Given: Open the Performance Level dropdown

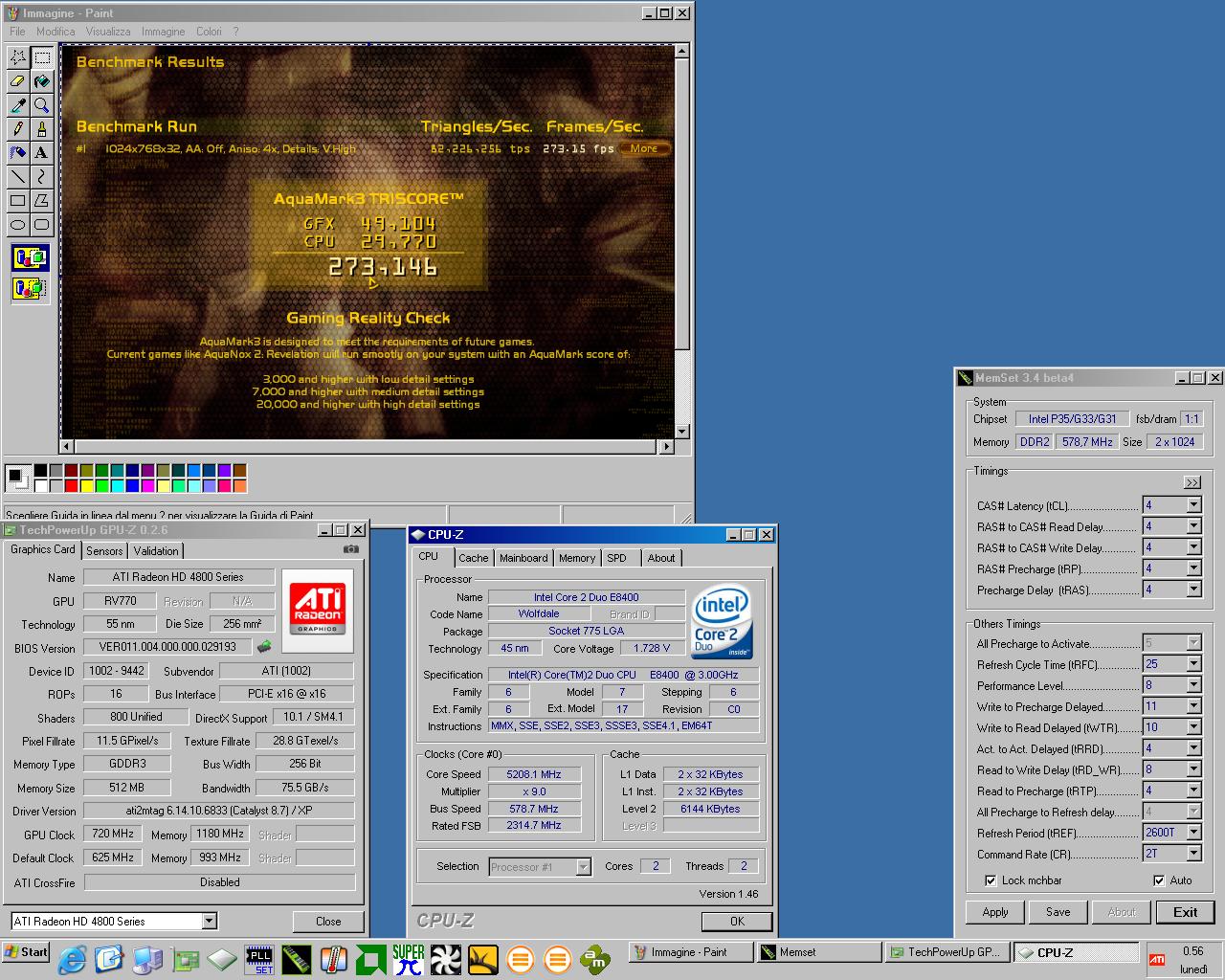Looking at the screenshot, I should click(x=1193, y=685).
